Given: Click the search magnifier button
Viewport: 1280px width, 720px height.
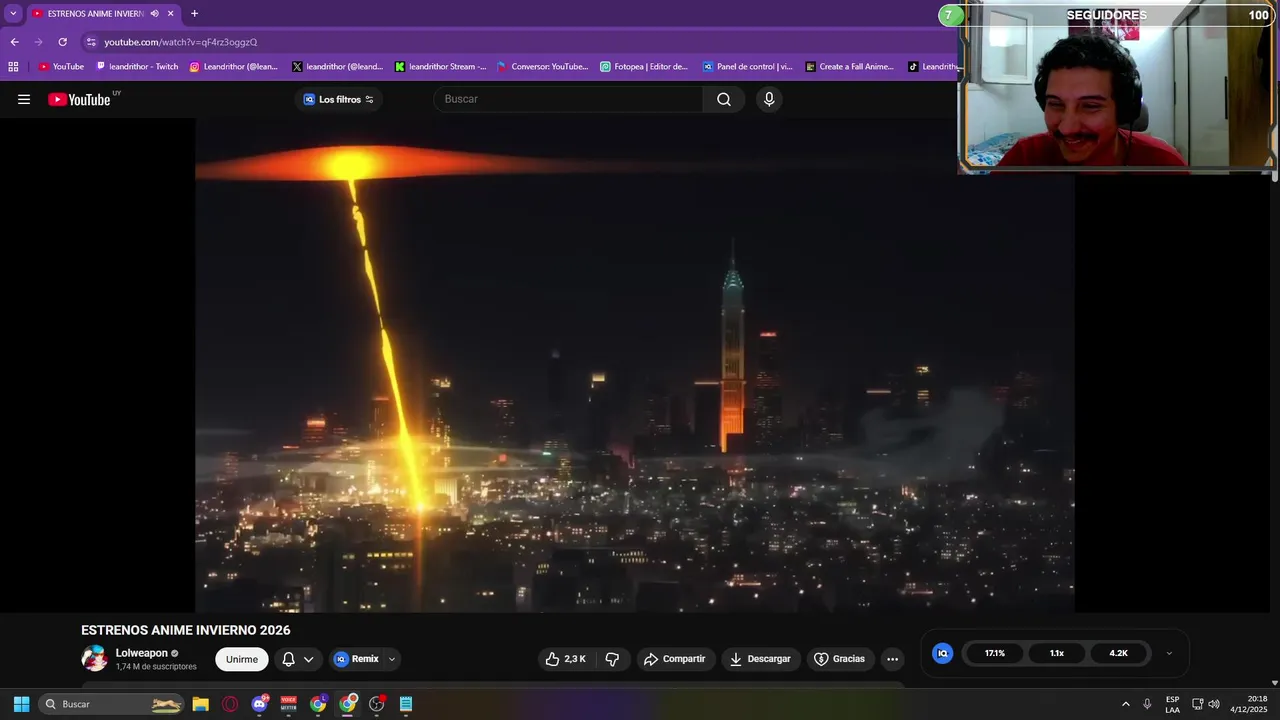Looking at the screenshot, I should point(724,99).
